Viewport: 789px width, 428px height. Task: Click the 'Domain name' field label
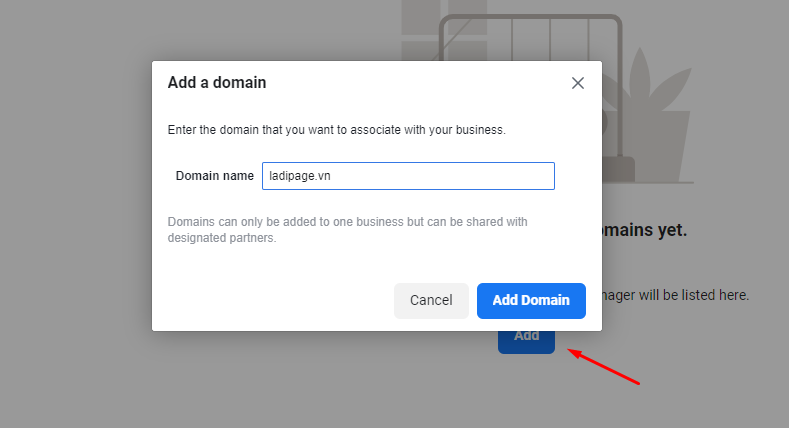click(214, 176)
